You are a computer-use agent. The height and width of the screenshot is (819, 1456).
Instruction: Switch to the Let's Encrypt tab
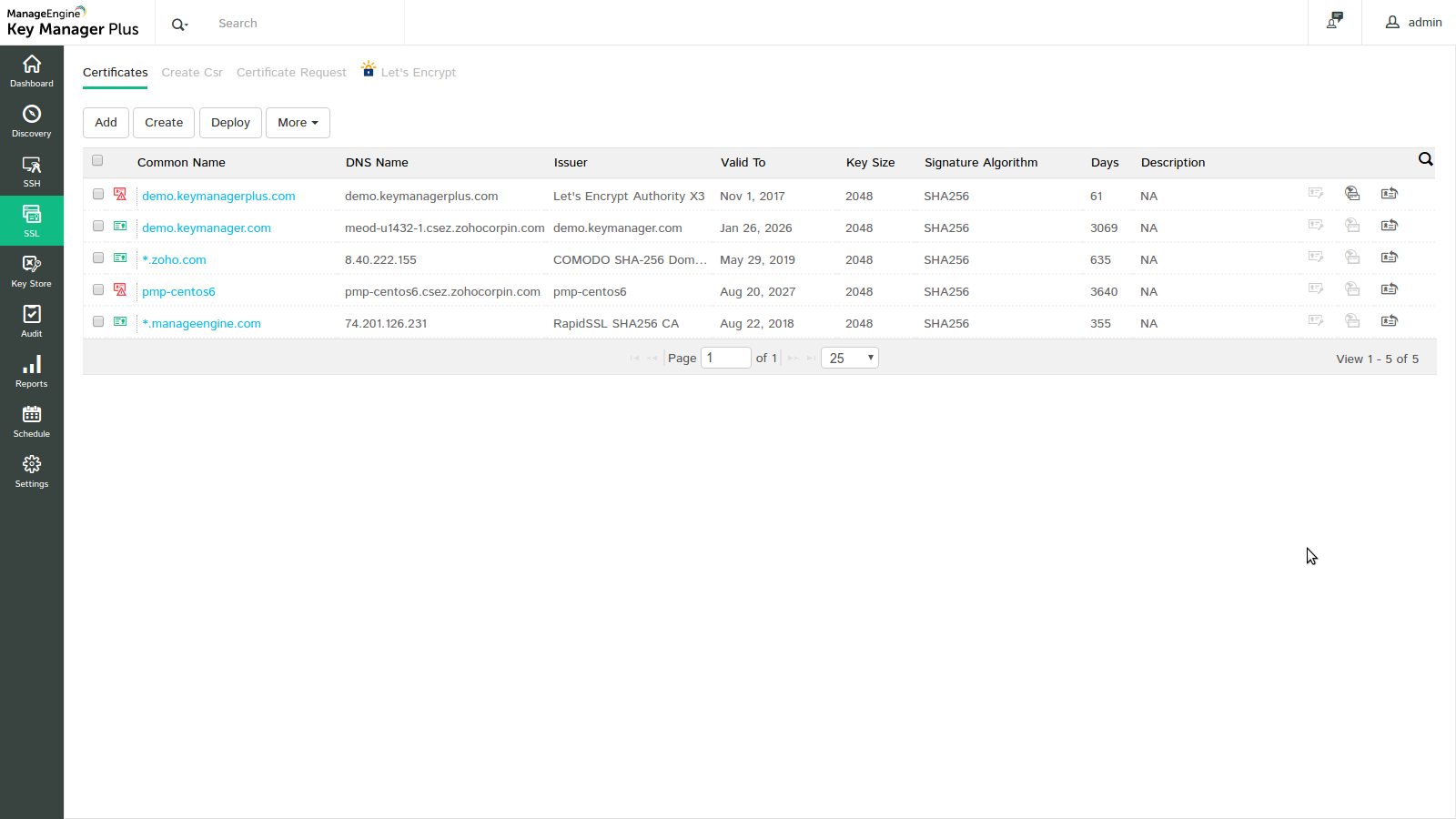[x=418, y=73]
